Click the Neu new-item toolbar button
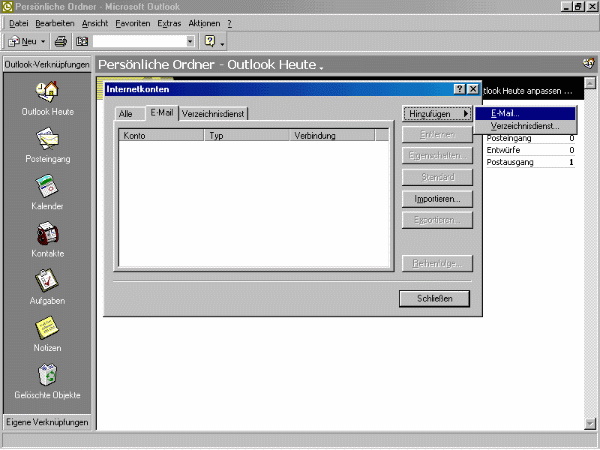The width and height of the screenshot is (600, 450). pyautogui.click(x=23, y=41)
